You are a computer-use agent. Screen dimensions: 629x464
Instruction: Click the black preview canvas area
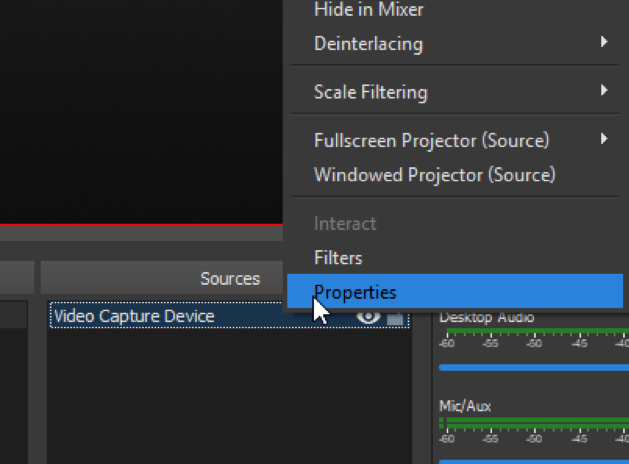140,110
